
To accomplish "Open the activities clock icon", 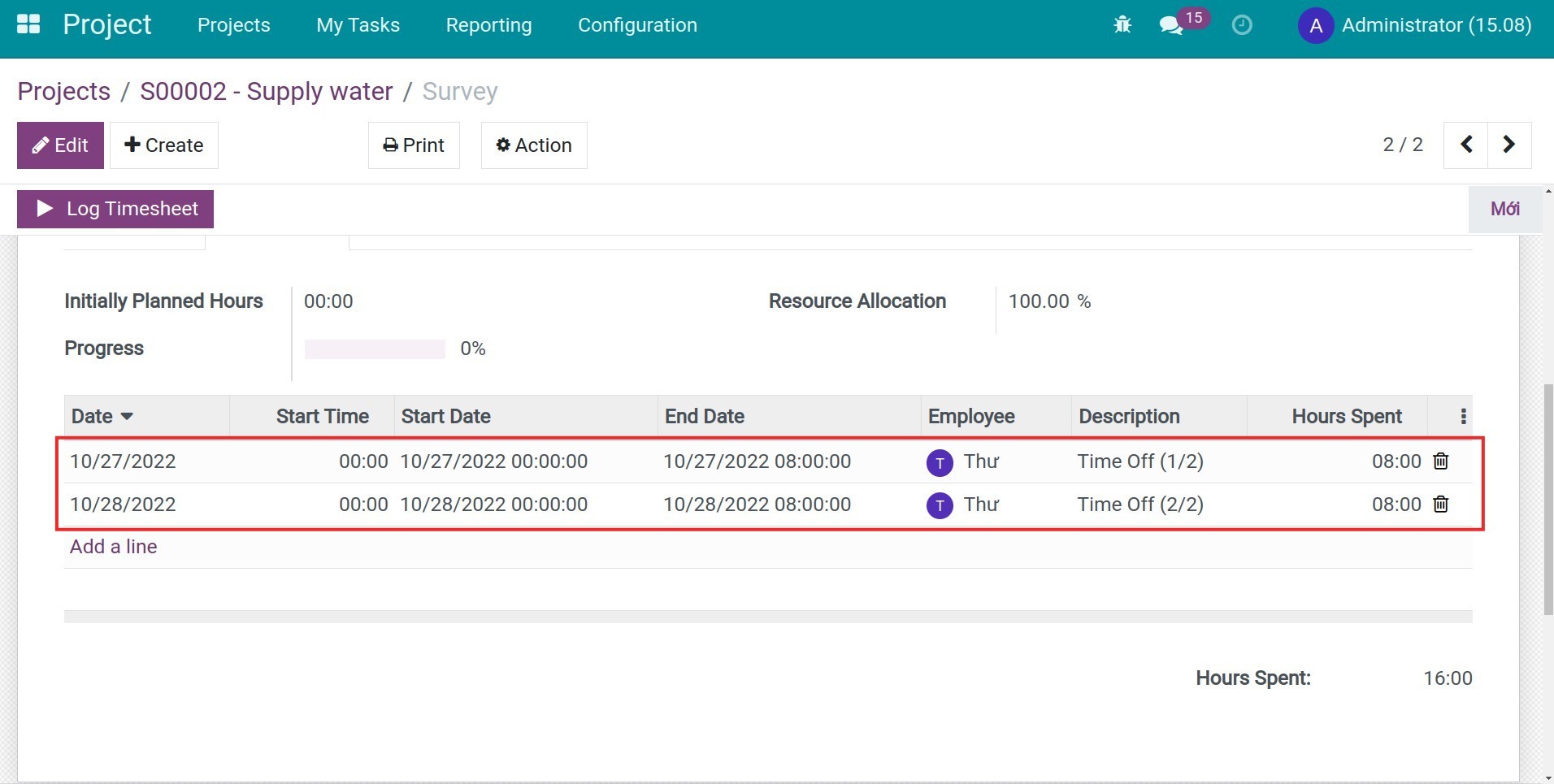I will coord(1241,25).
